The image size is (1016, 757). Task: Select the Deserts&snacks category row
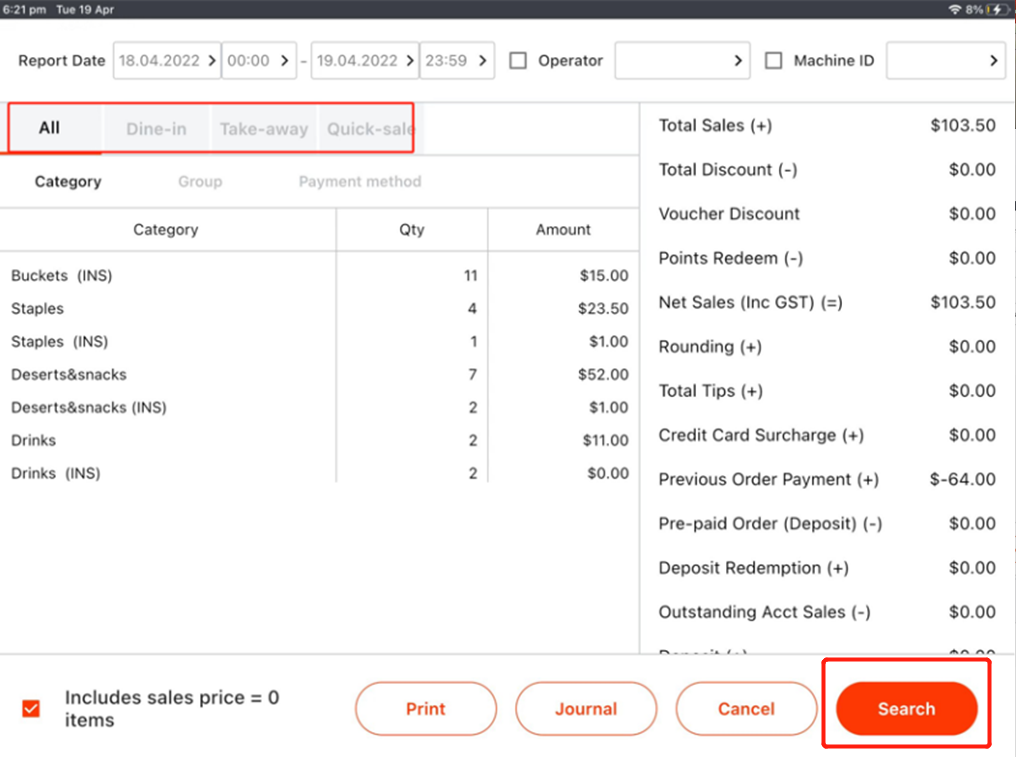tap(69, 375)
